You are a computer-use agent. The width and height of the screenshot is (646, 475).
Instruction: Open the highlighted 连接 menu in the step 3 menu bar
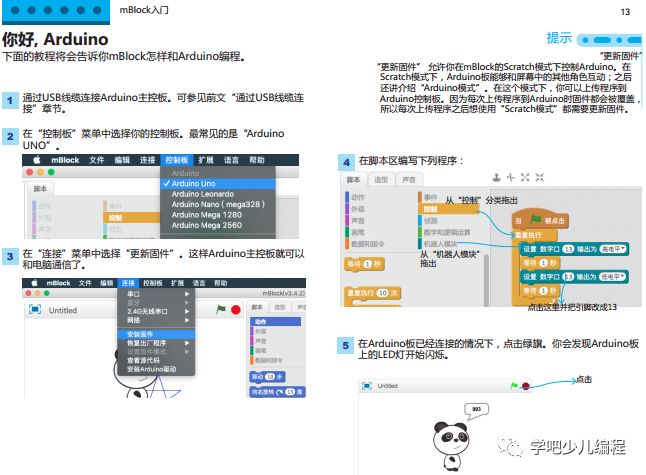point(128,283)
